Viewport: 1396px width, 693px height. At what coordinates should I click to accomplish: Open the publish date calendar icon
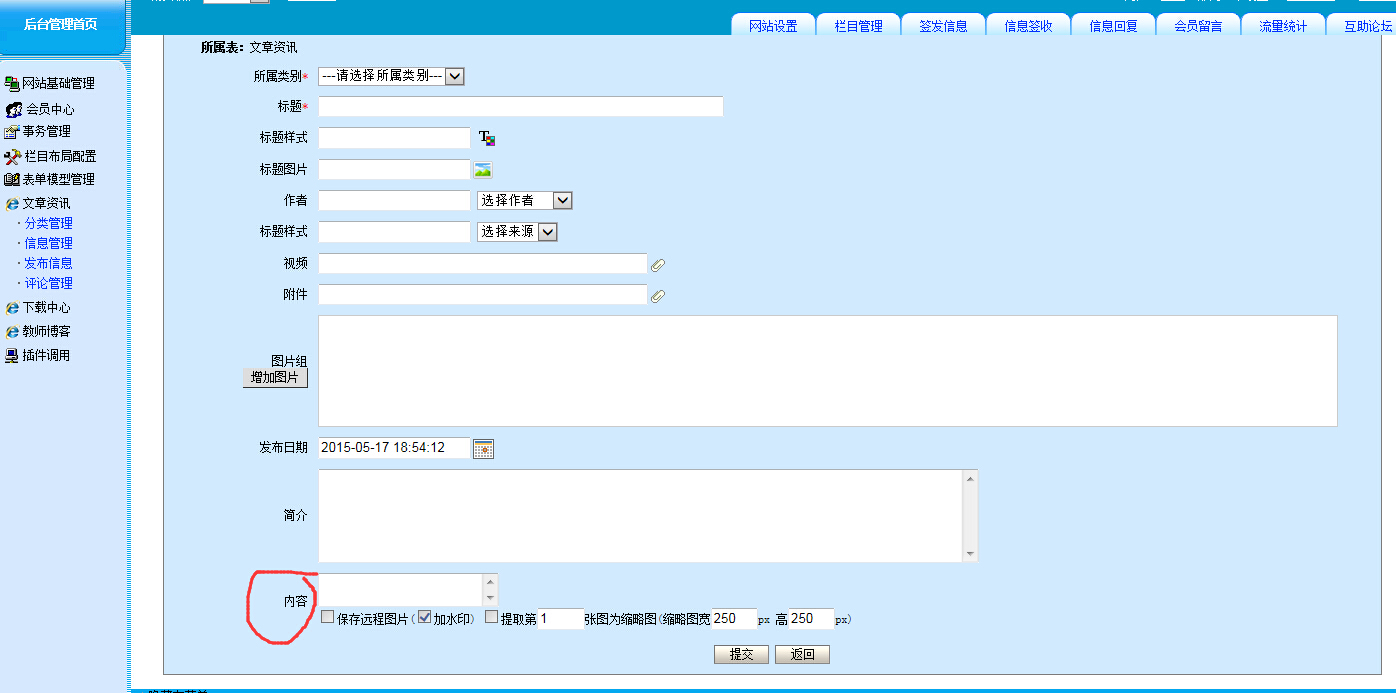(x=483, y=449)
